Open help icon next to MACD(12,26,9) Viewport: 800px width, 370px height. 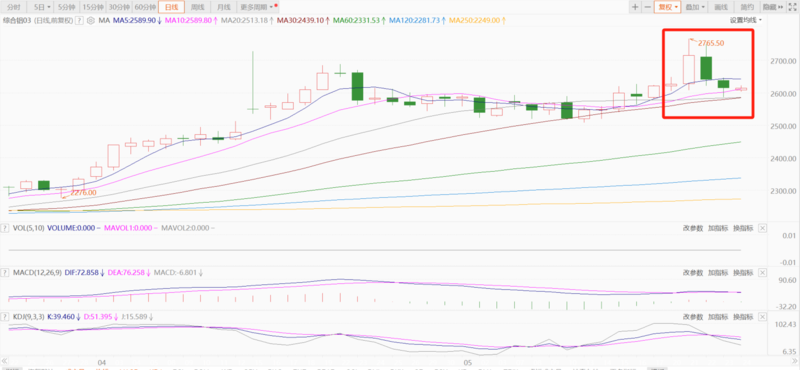click(x=5, y=273)
